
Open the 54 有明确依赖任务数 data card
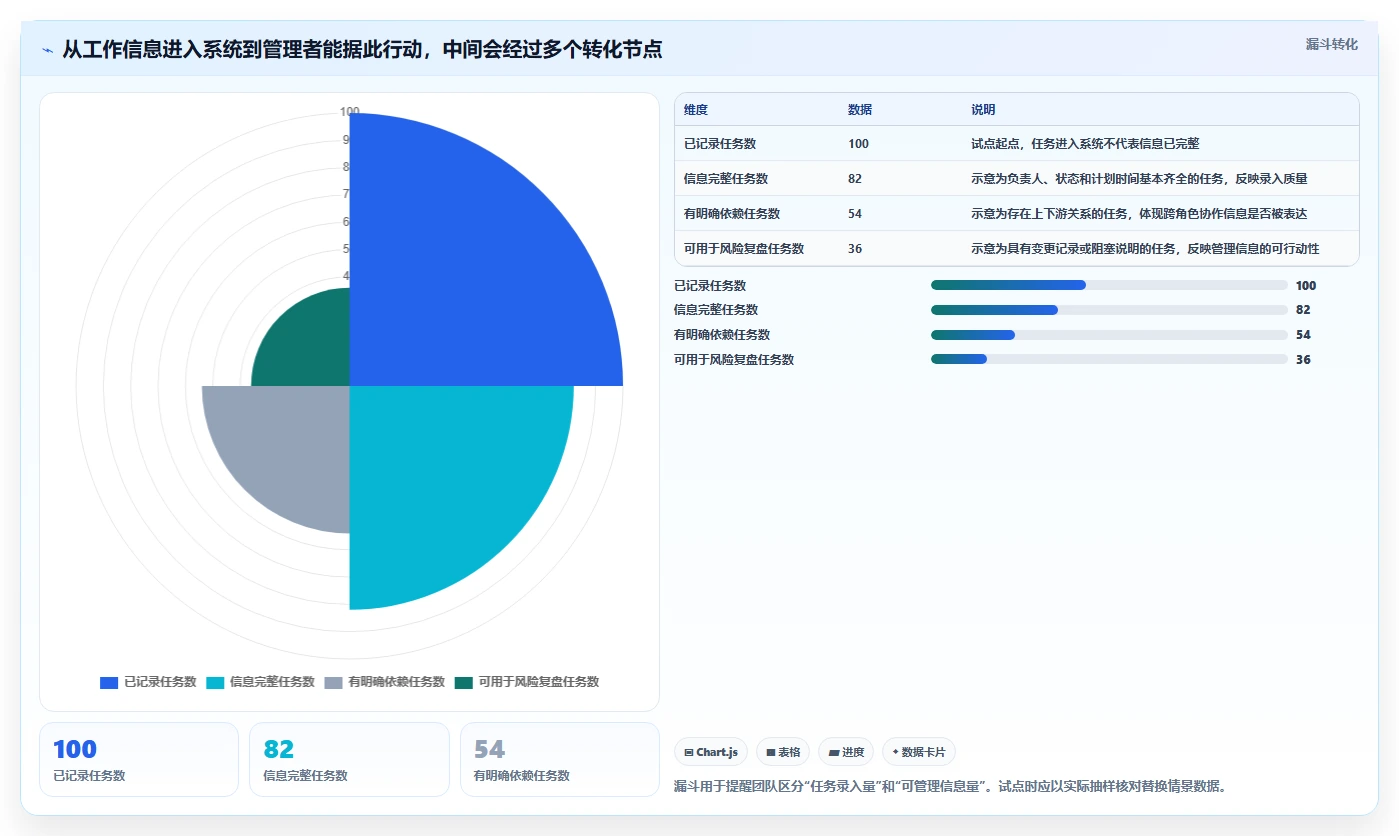click(x=560, y=760)
